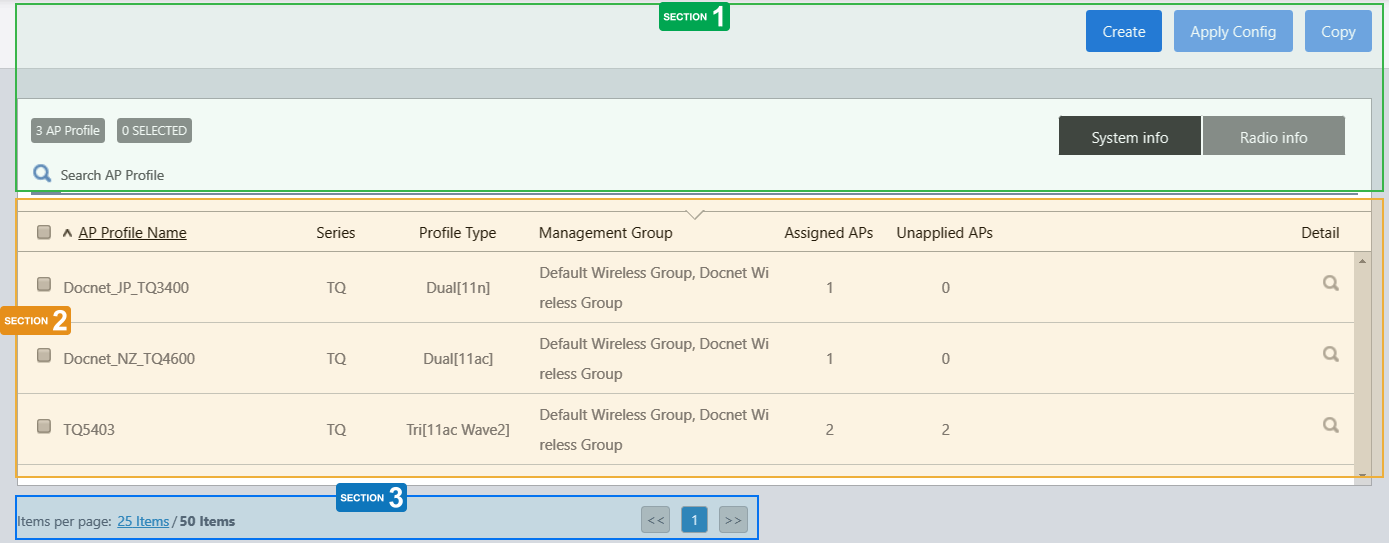The image size is (1389, 543).
Task: Switch to the System info tab
Action: [1129, 137]
